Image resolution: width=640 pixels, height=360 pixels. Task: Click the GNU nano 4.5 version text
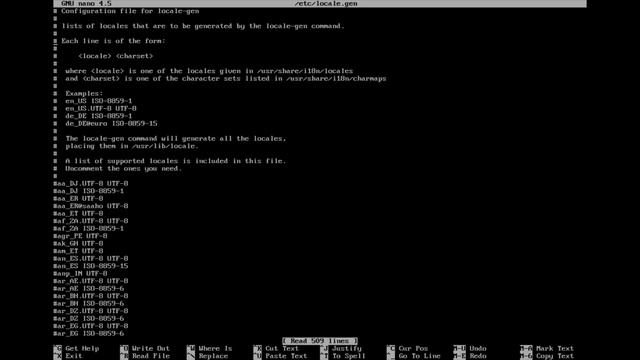click(86, 3)
